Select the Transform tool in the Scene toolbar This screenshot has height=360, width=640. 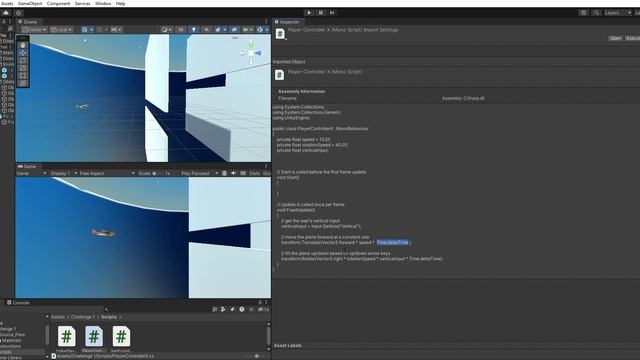pos(23,83)
